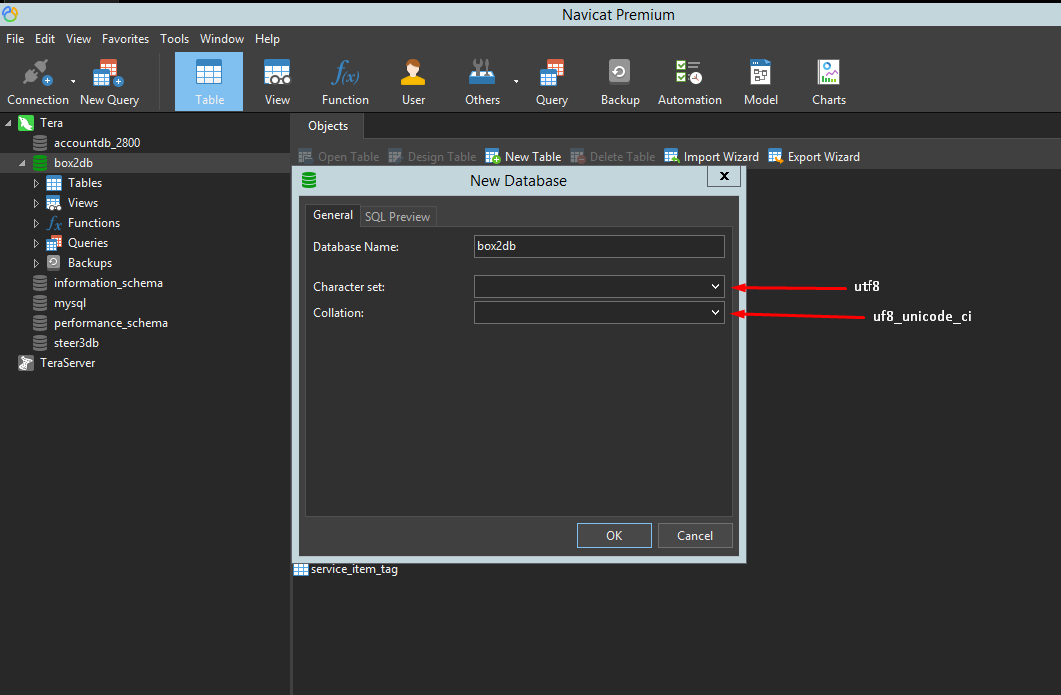Open the Charts toolbar icon
1061x695 pixels.
click(829, 82)
